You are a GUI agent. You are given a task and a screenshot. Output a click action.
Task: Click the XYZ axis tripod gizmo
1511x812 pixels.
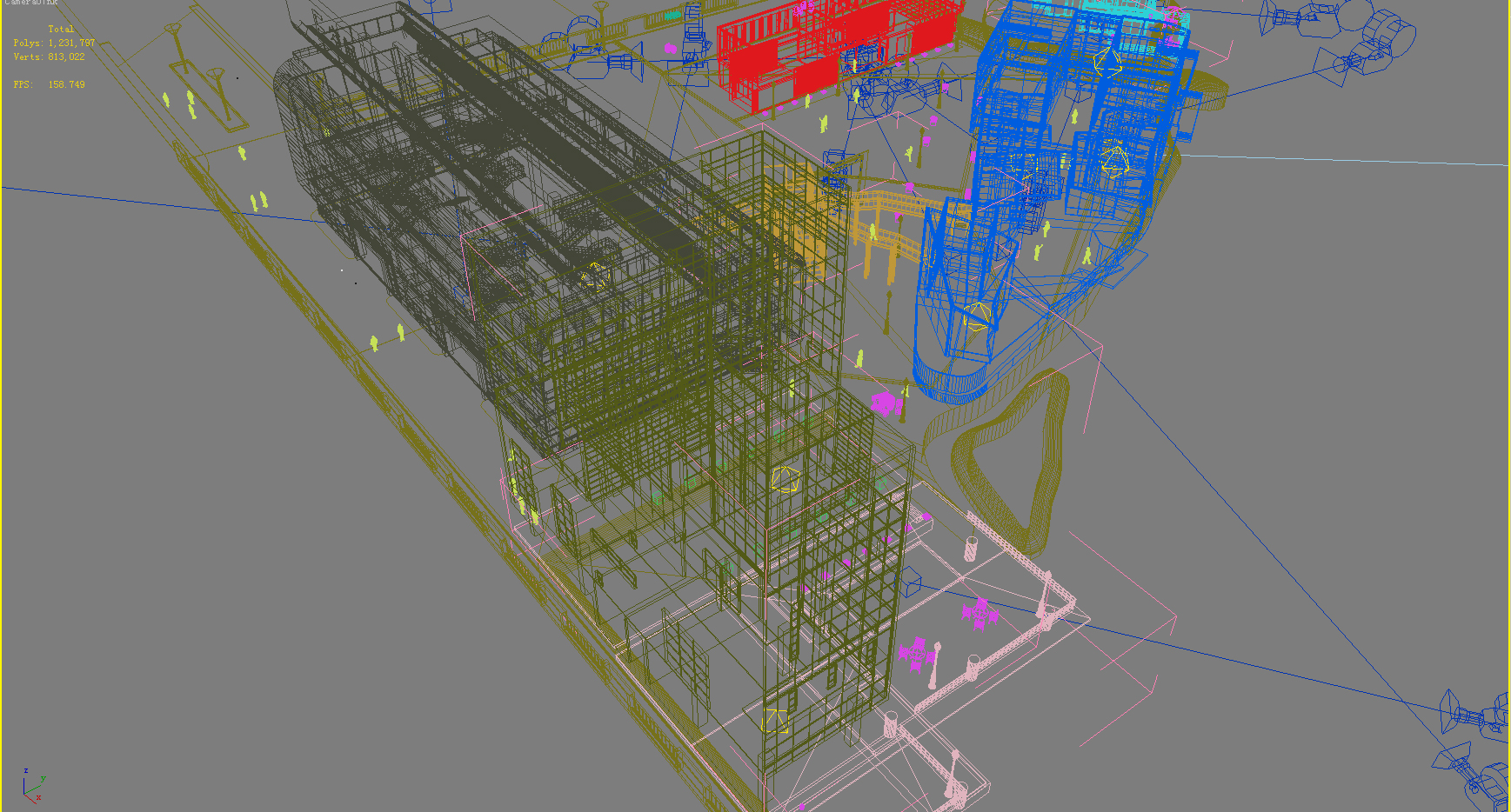pos(33,785)
